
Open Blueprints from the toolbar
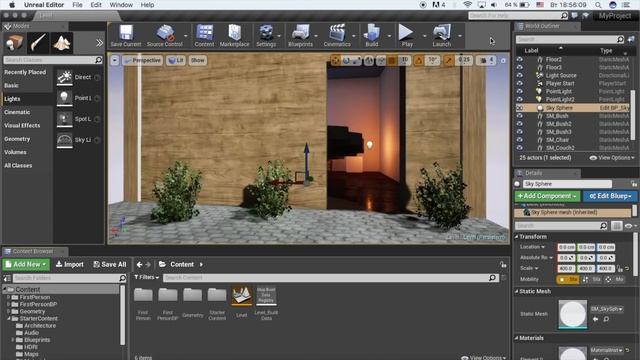pyautogui.click(x=300, y=36)
